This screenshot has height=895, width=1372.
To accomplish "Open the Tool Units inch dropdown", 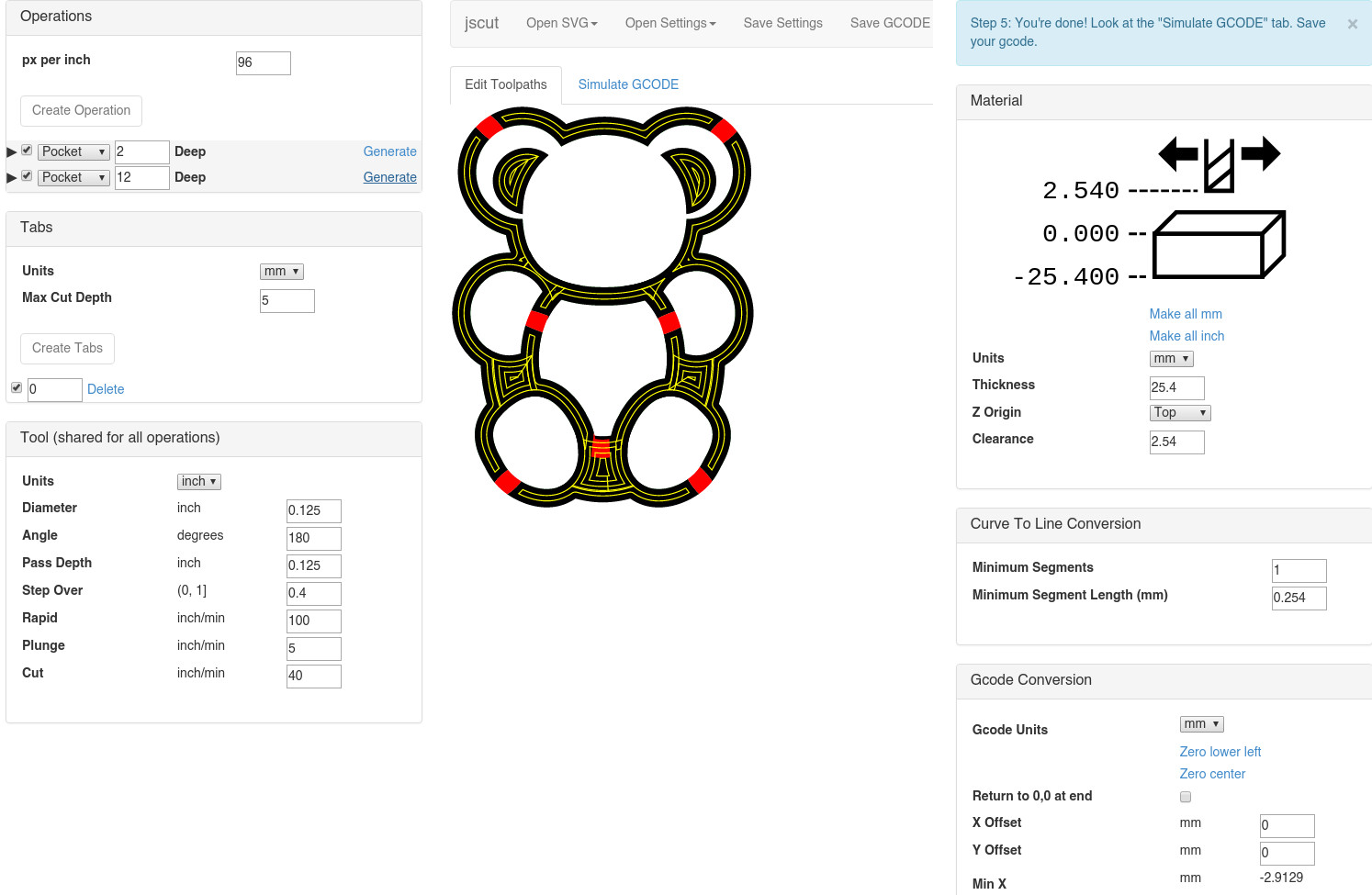I will 198,482.
